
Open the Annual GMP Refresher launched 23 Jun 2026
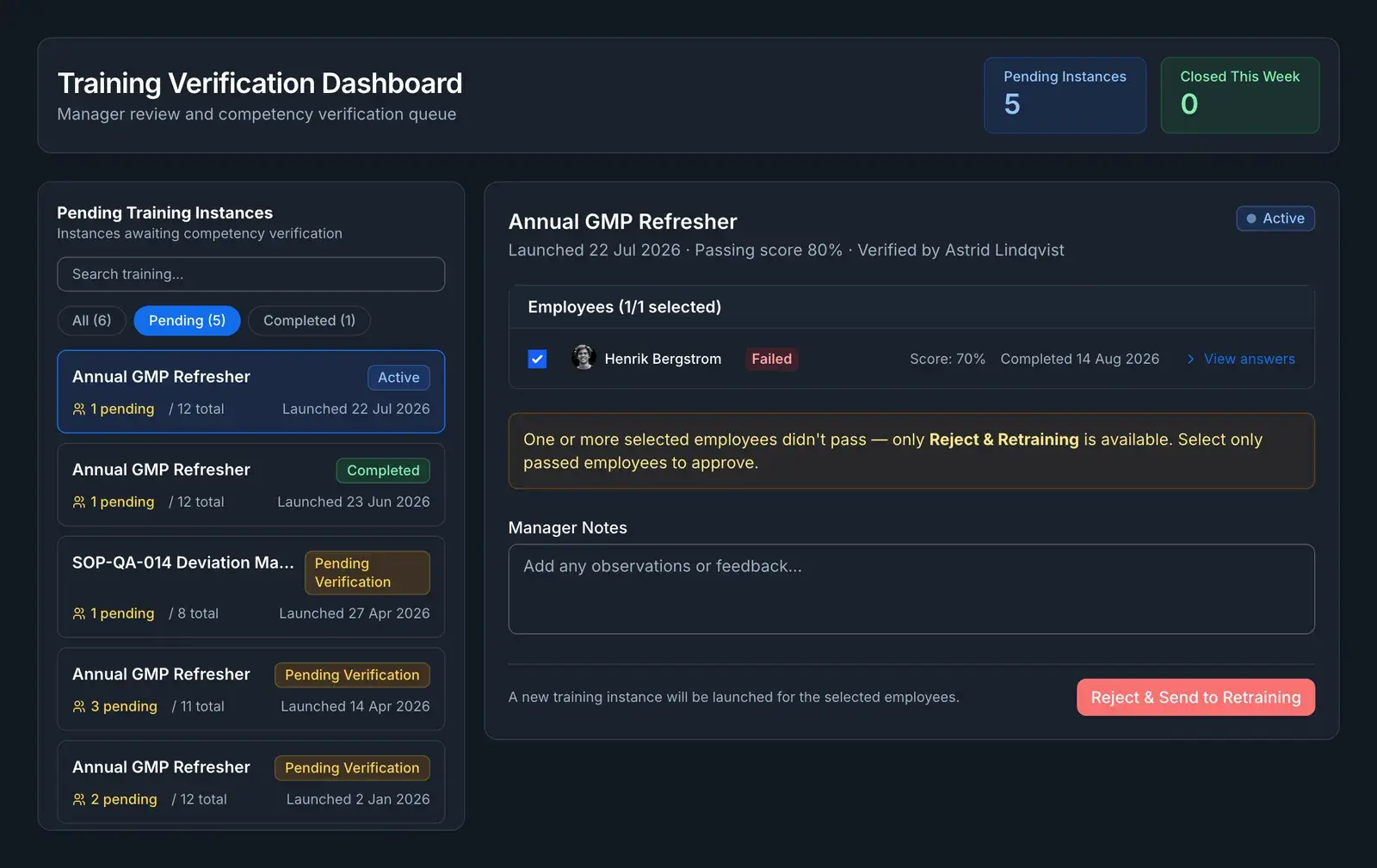250,484
